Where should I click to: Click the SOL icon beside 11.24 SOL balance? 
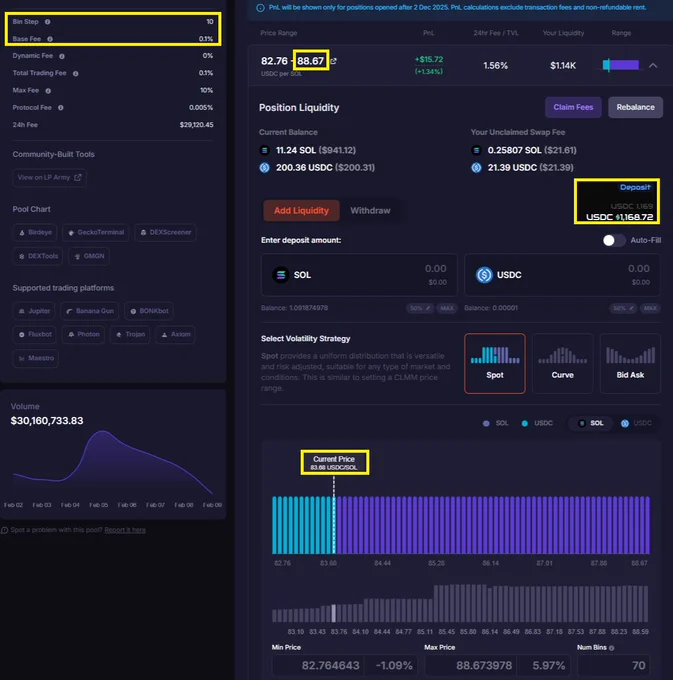click(x=265, y=150)
